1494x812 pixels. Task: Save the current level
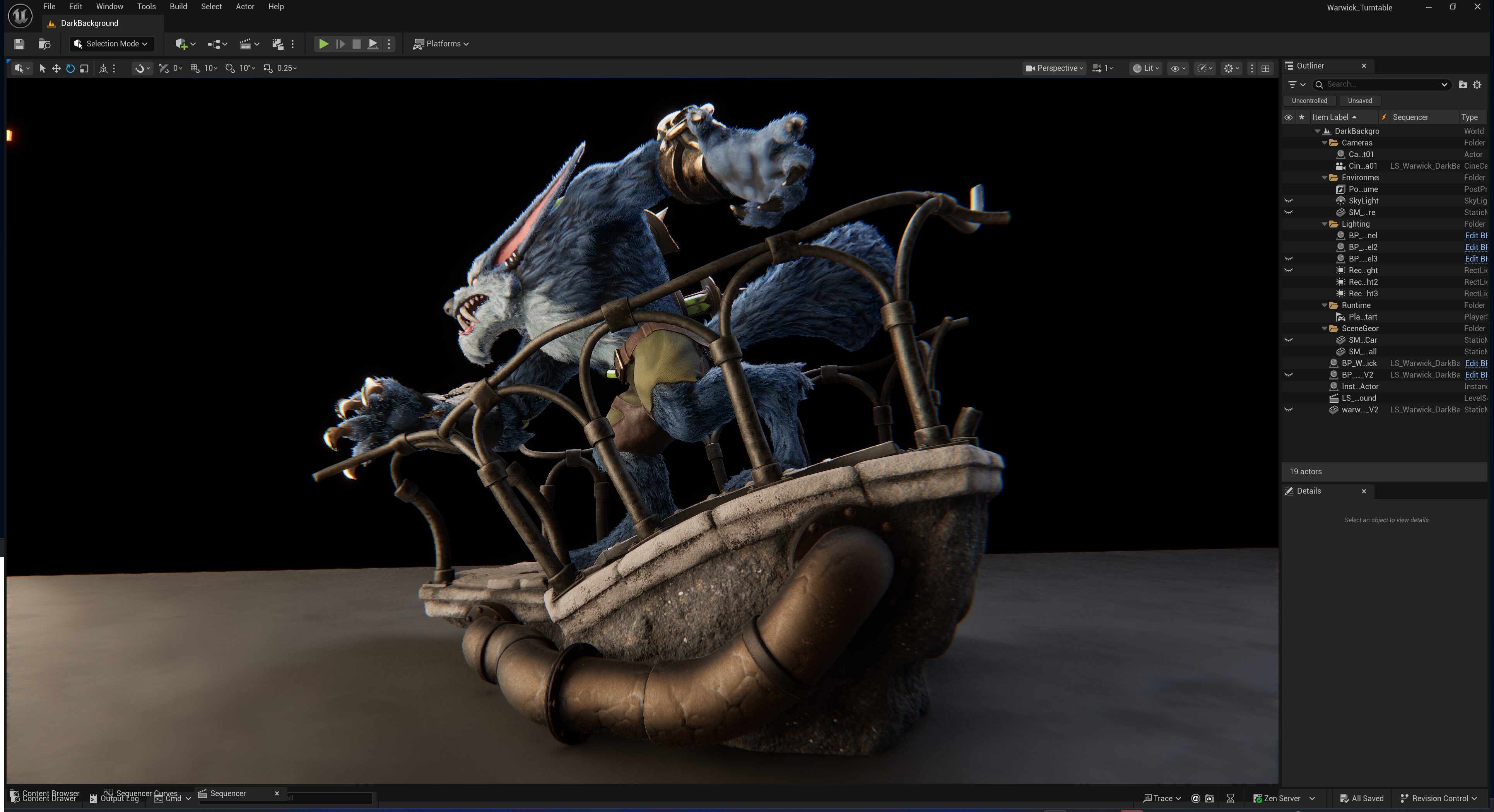pyautogui.click(x=19, y=43)
